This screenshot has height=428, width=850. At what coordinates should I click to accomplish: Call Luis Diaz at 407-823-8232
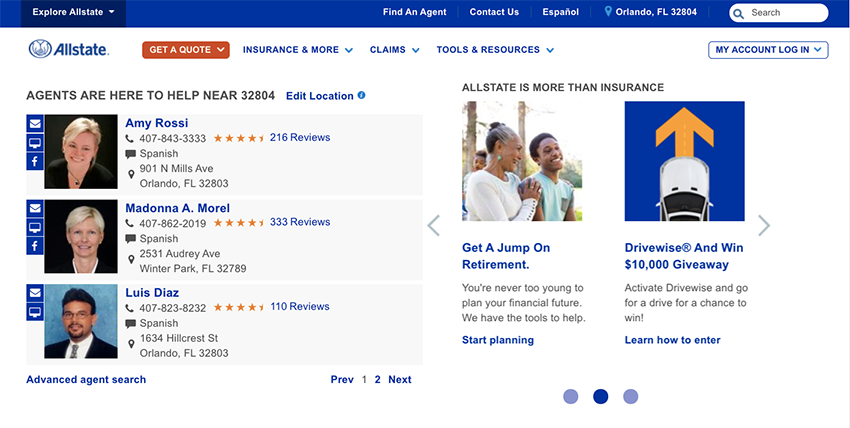coord(172,308)
